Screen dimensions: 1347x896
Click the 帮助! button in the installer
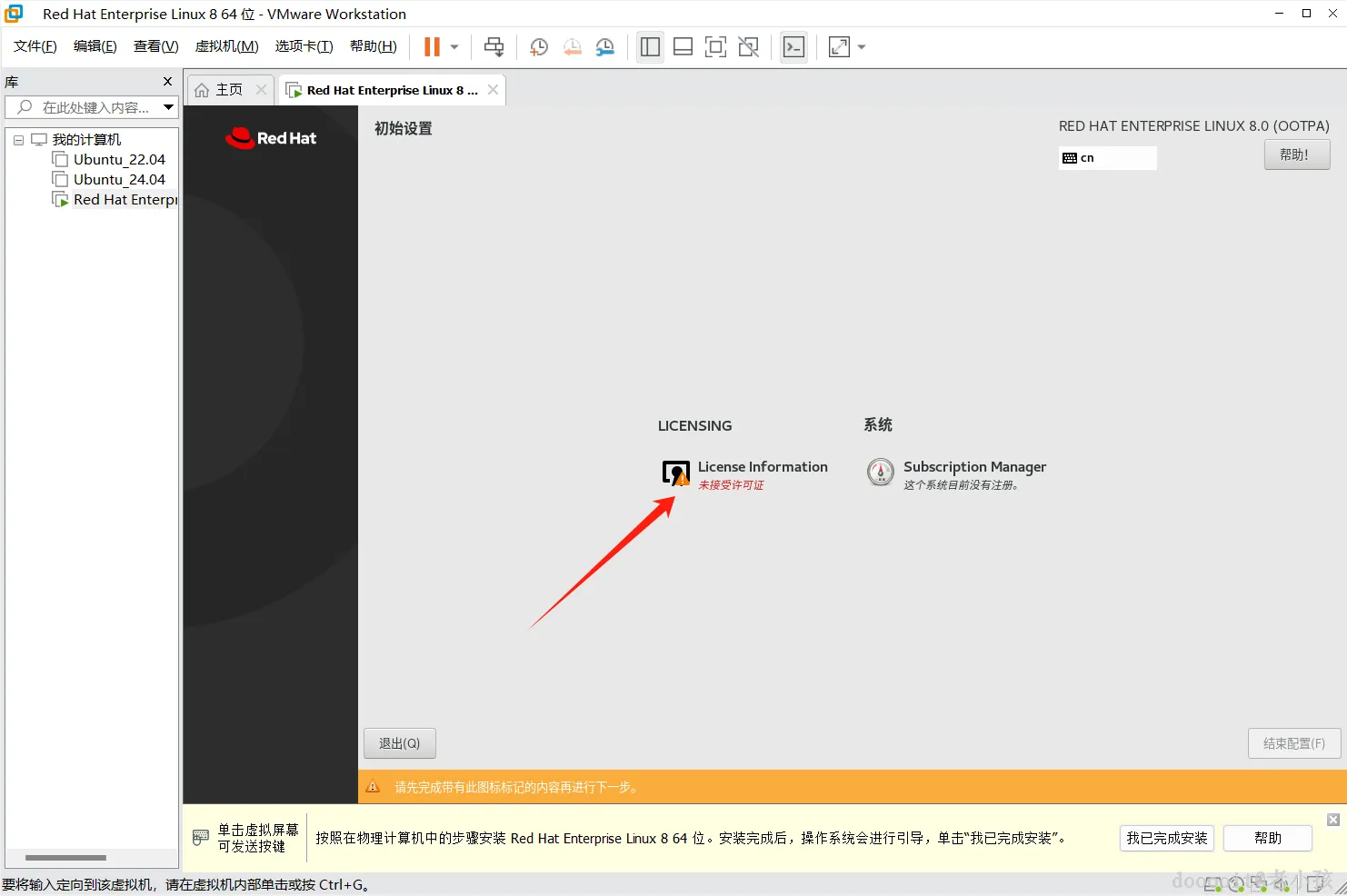[x=1296, y=154]
